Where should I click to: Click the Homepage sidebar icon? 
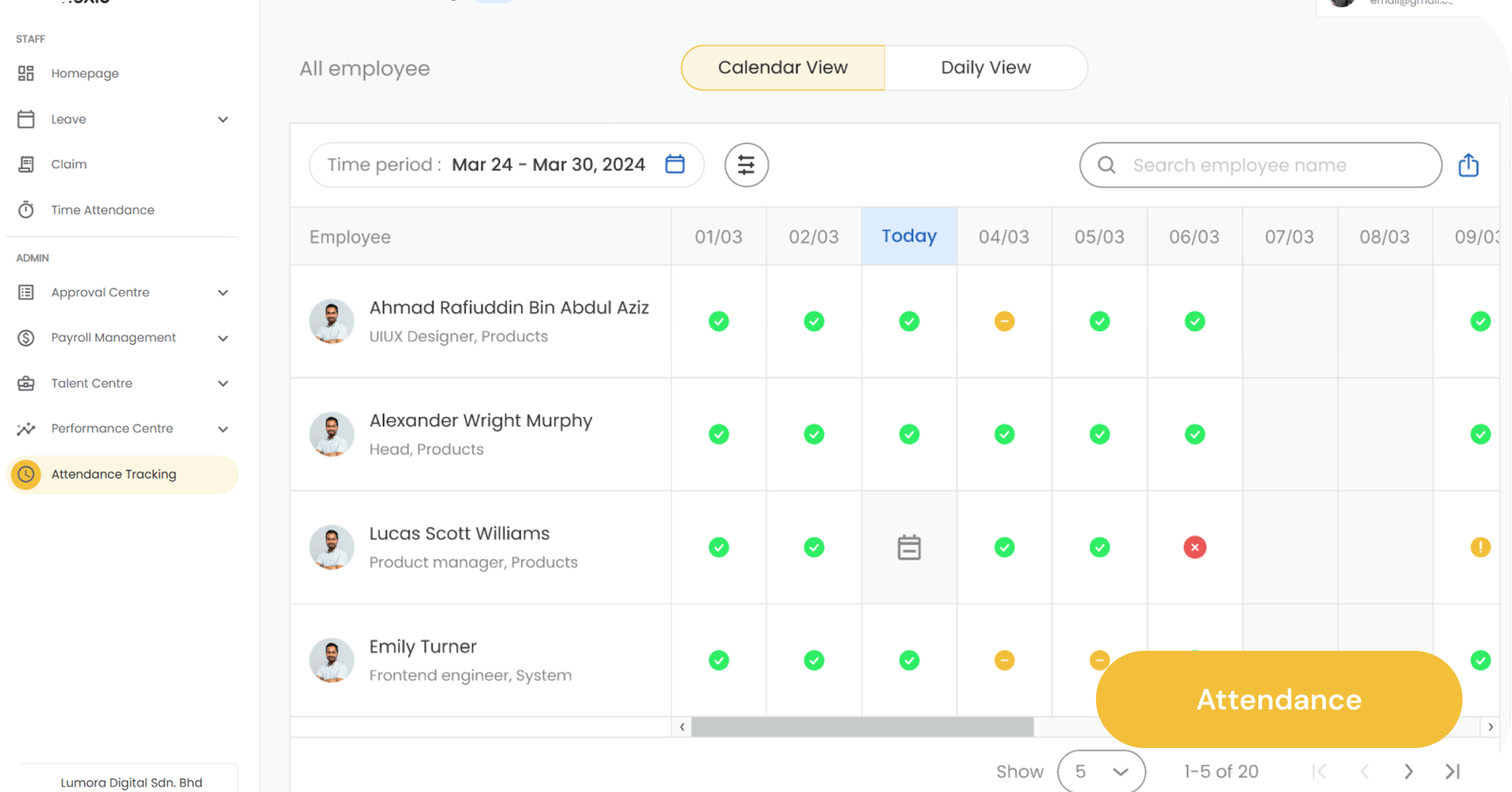26,73
